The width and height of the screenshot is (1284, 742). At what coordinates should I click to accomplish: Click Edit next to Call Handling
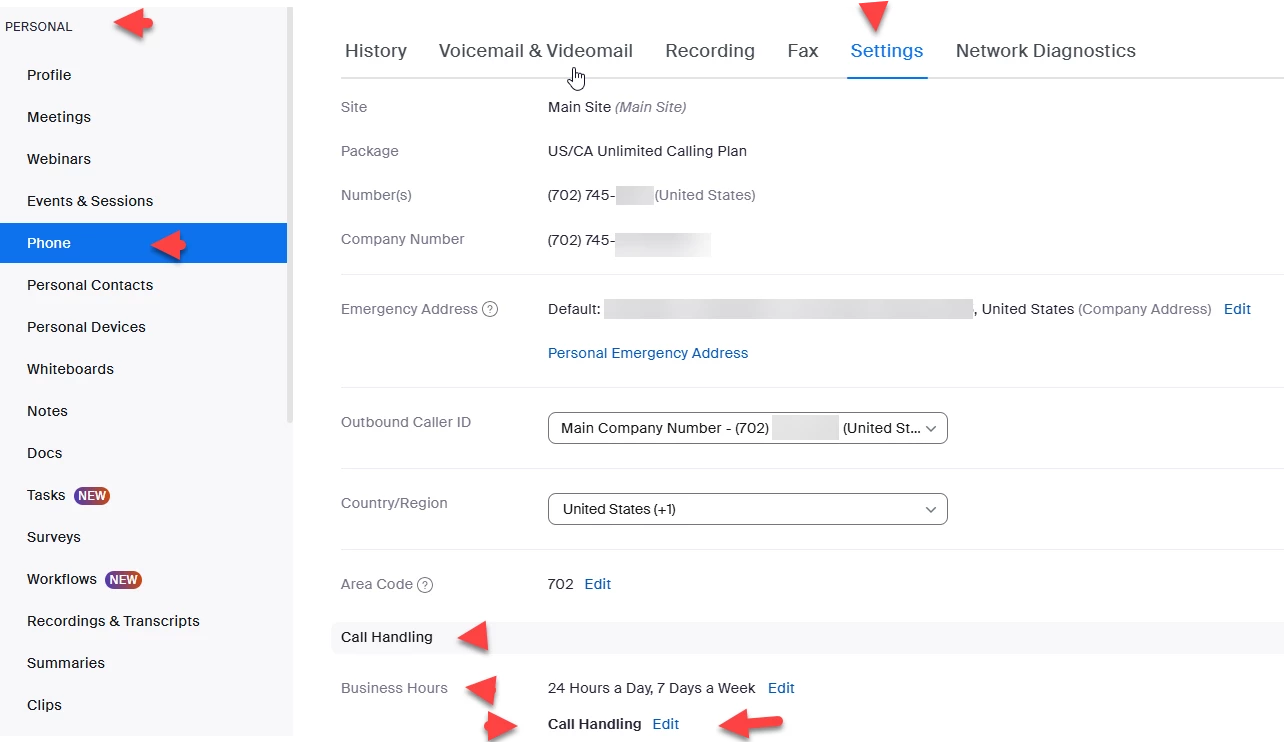pyautogui.click(x=665, y=724)
